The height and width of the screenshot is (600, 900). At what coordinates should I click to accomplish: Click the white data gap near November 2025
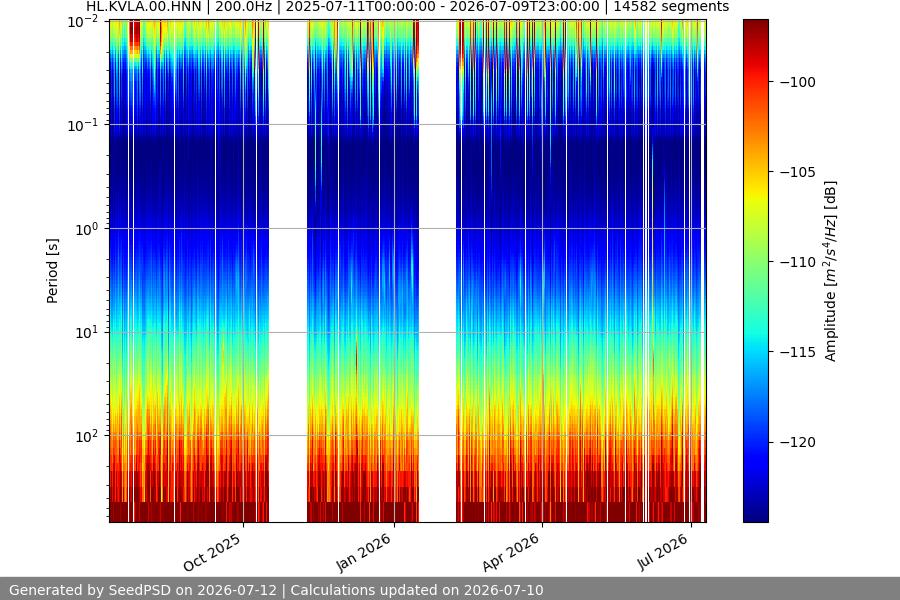pyautogui.click(x=288, y=271)
